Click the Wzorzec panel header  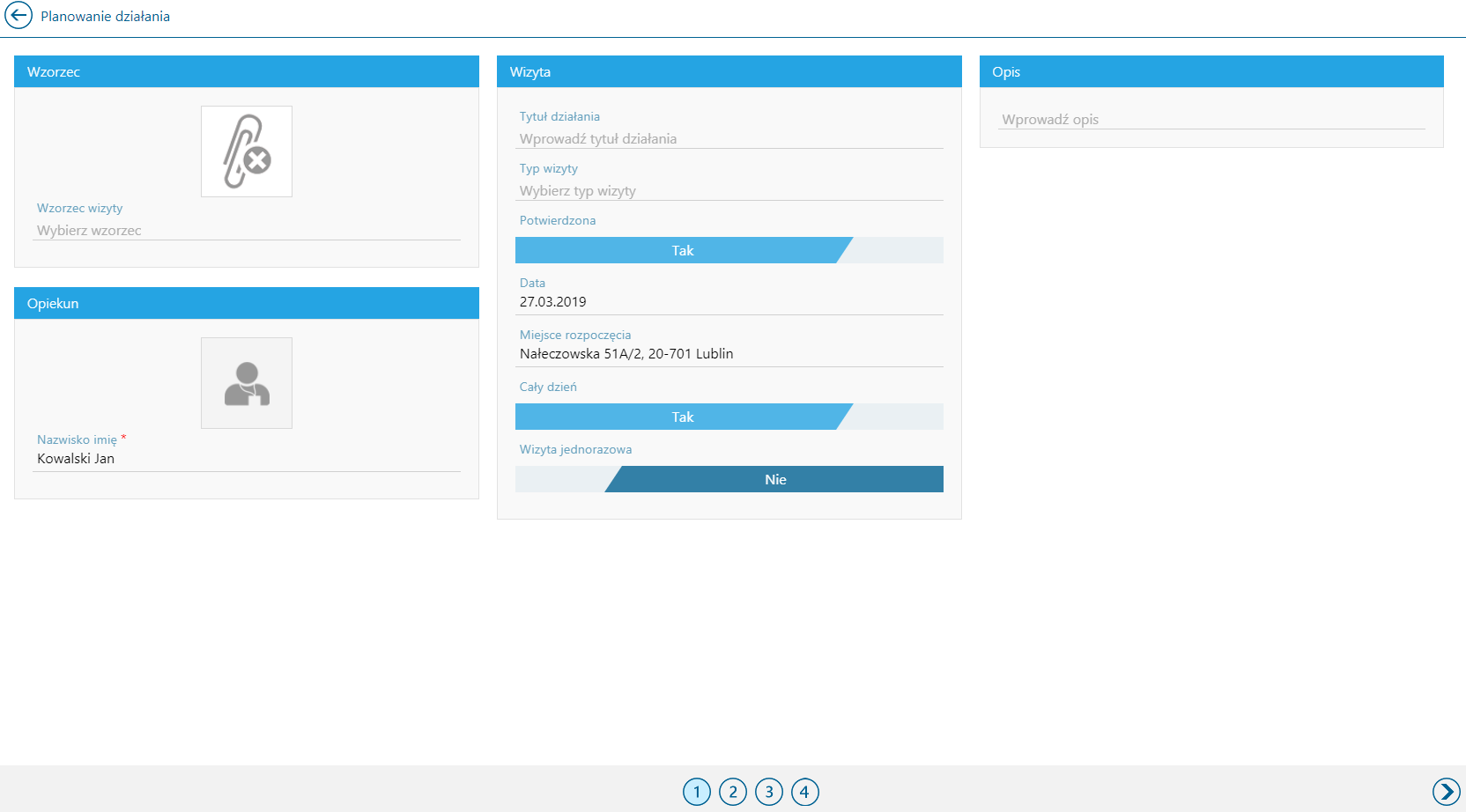coord(247,71)
